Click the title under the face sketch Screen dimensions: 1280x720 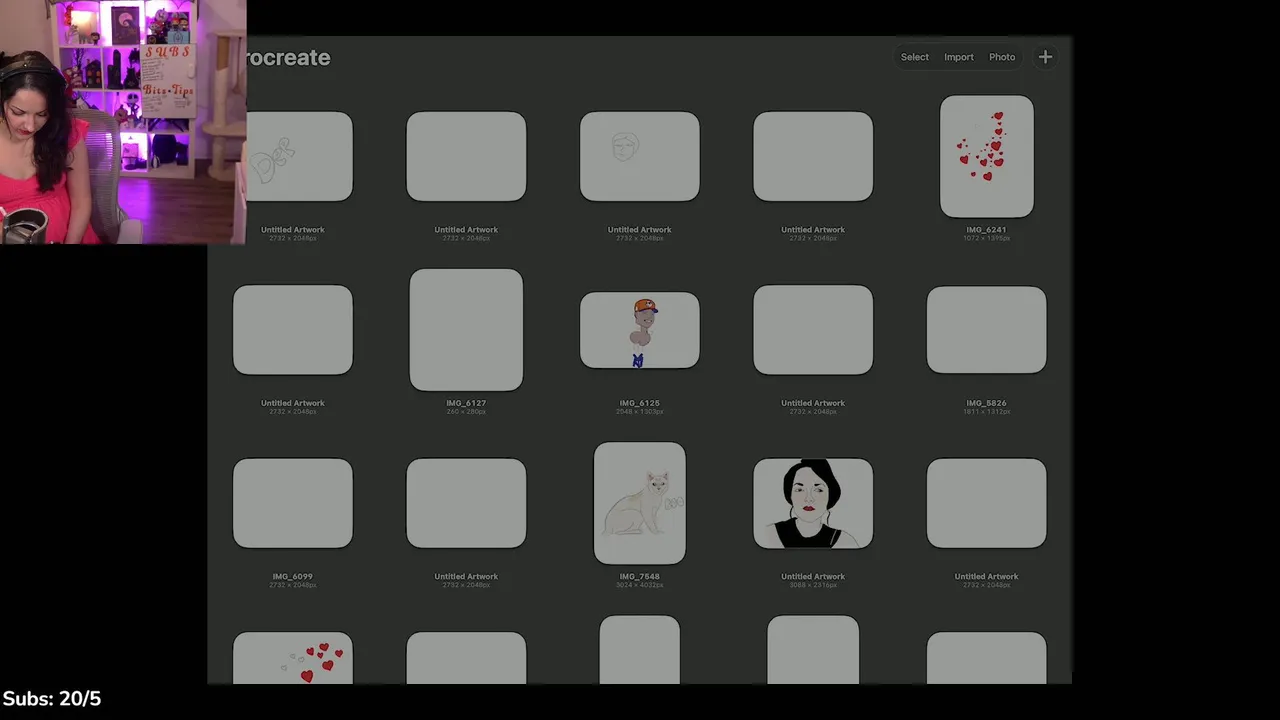coord(640,230)
